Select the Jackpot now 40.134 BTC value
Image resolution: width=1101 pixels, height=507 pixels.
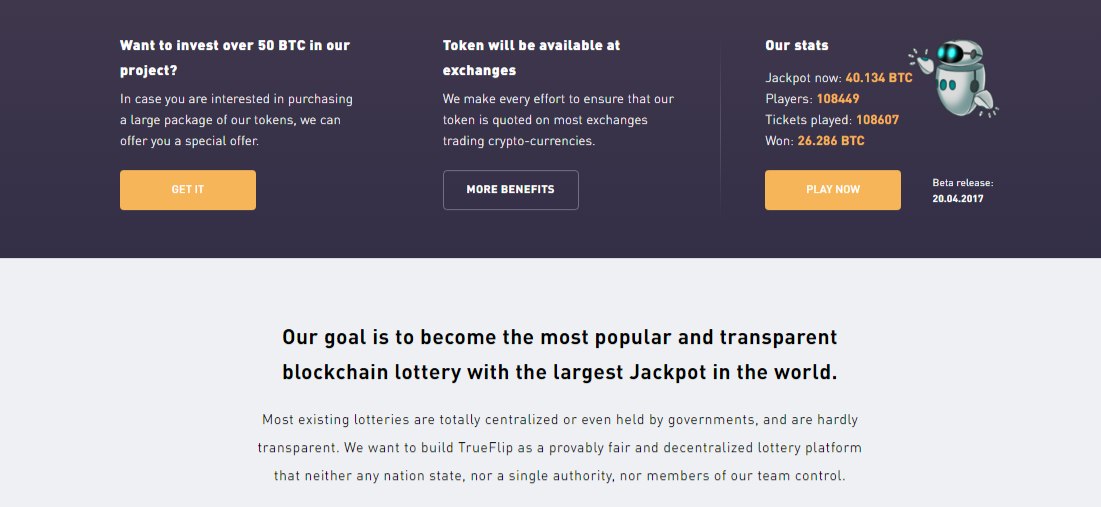(x=878, y=78)
